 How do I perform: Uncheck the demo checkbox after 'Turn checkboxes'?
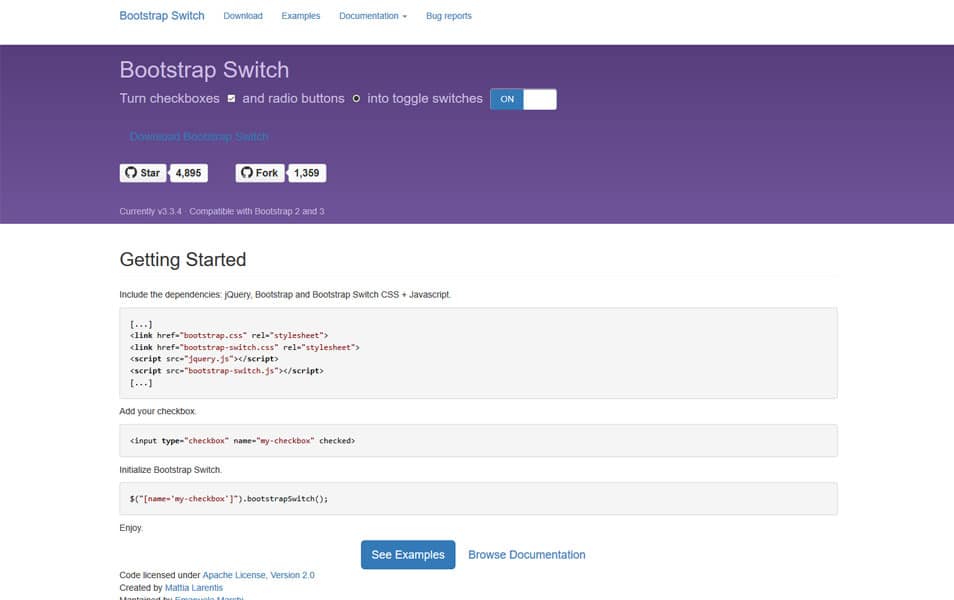(x=231, y=99)
